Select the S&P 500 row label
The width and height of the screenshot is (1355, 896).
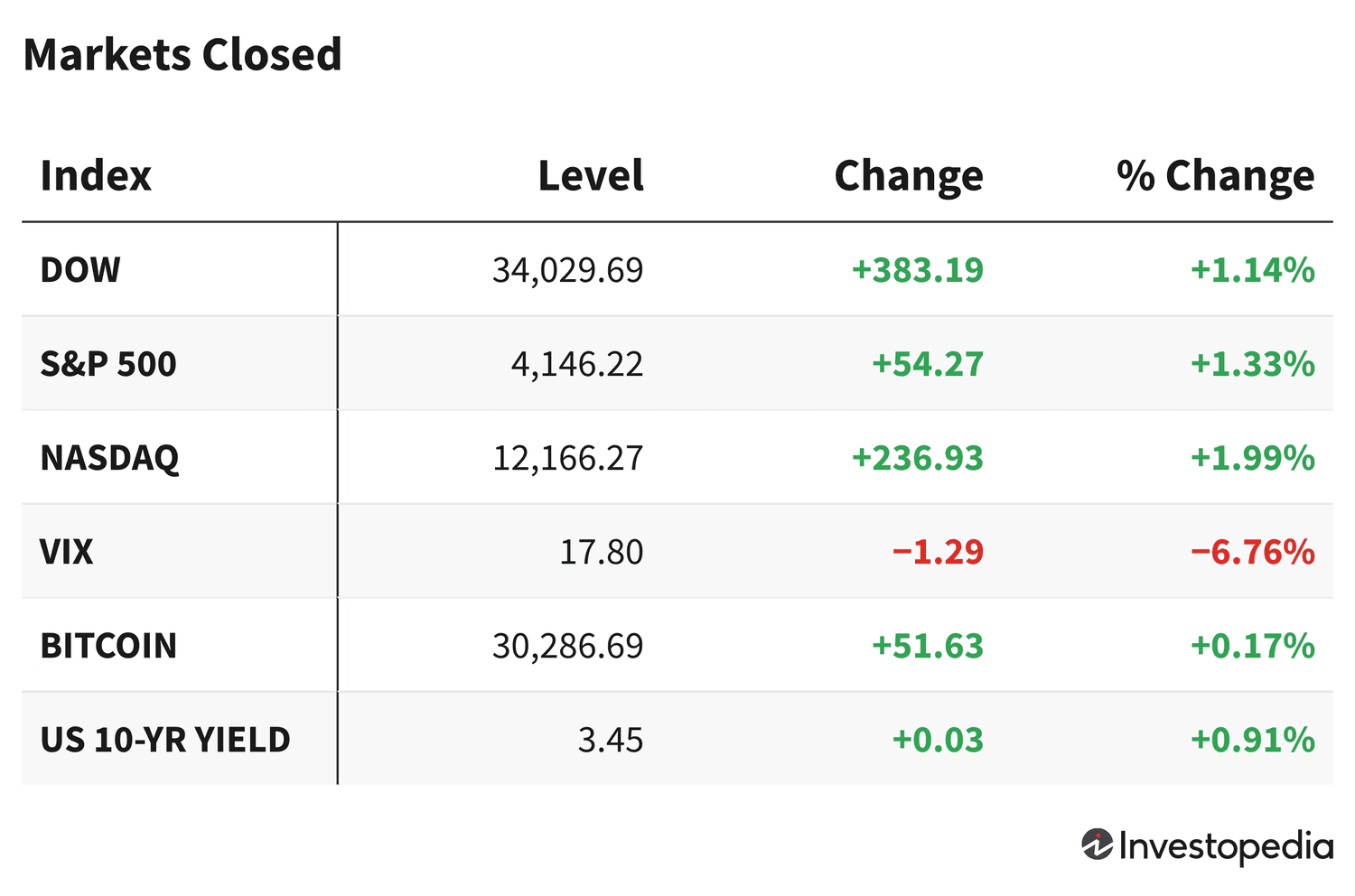point(108,364)
